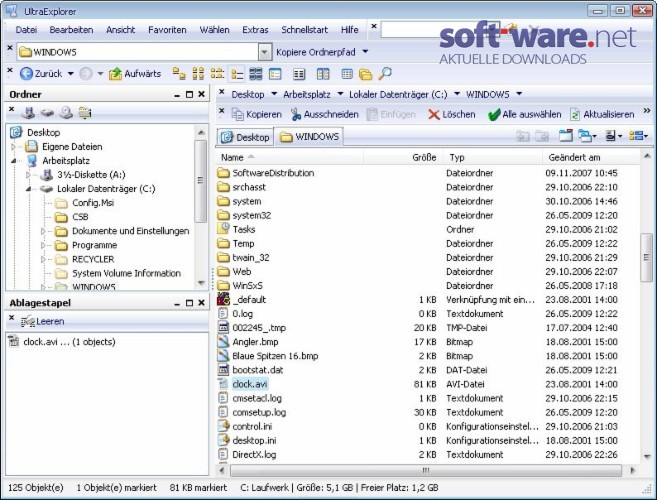Sort by the Typ column header
The height and width of the screenshot is (500, 657).
(493, 158)
